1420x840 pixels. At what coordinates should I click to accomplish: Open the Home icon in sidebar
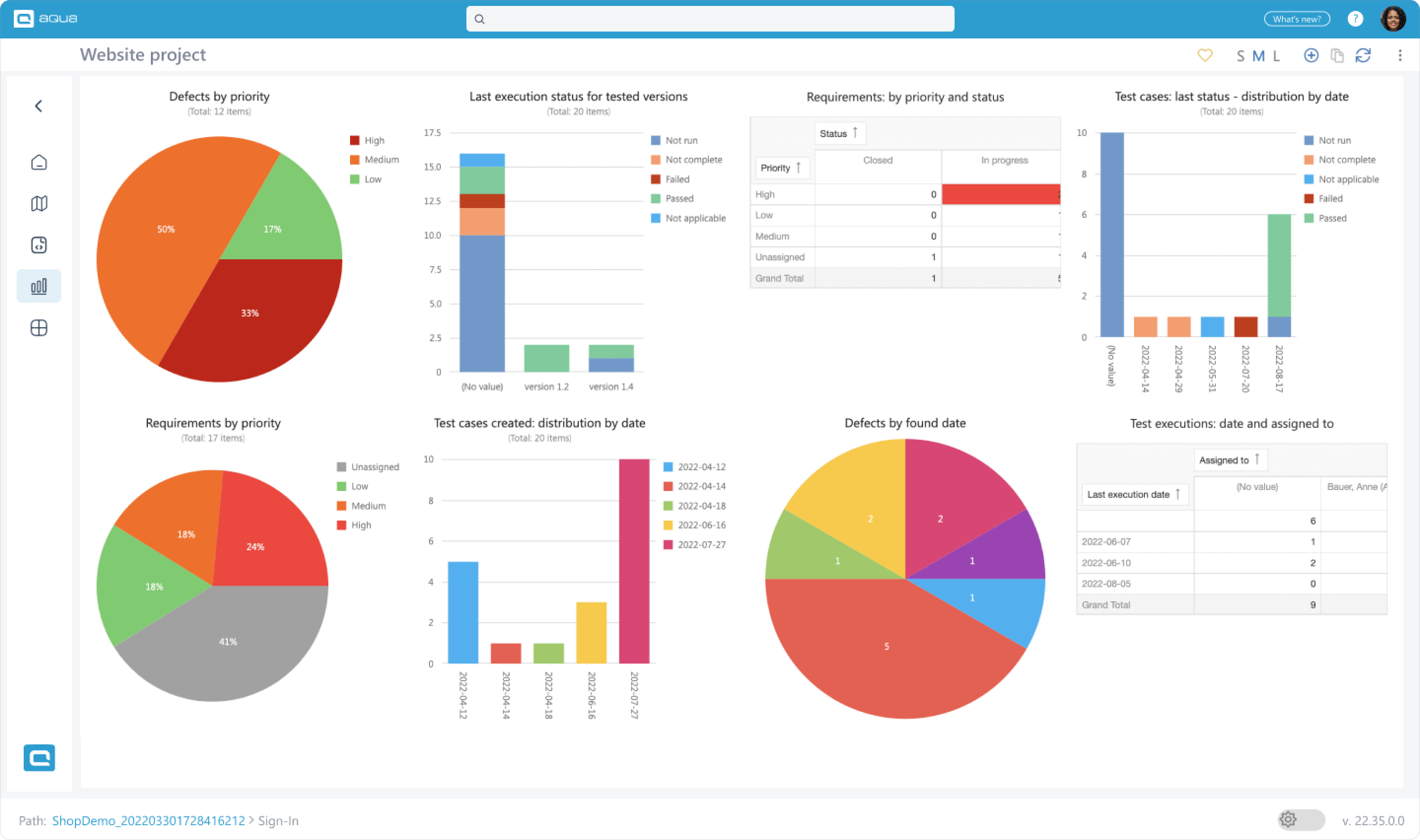tap(38, 163)
